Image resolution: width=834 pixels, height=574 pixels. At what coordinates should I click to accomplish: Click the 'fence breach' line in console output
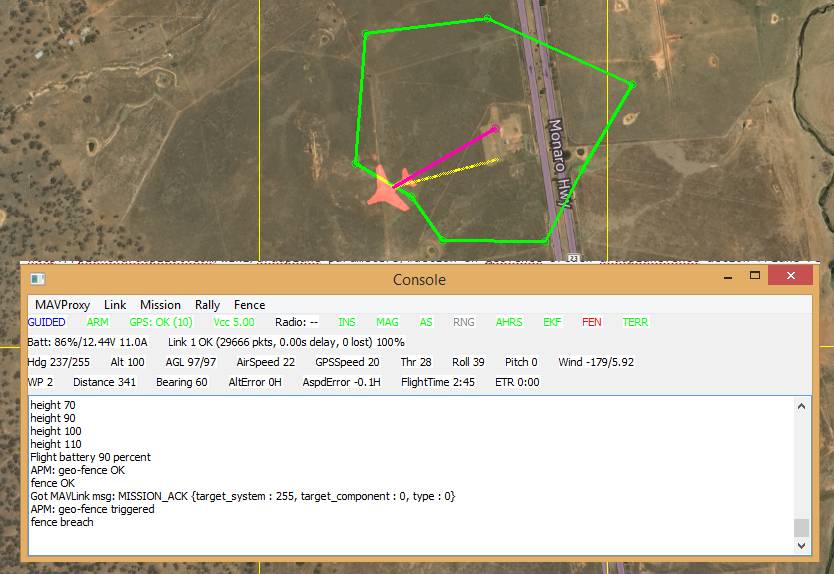[x=62, y=522]
